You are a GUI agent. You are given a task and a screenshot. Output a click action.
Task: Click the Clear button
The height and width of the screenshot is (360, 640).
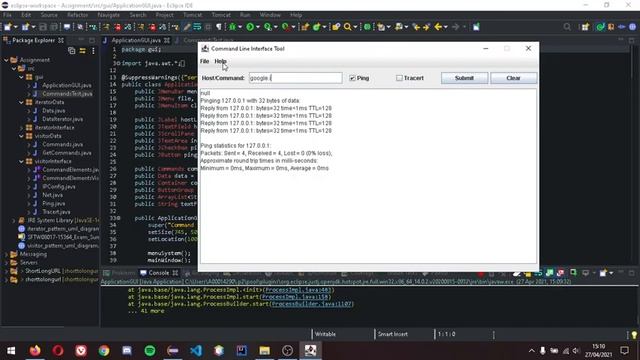(x=513, y=78)
